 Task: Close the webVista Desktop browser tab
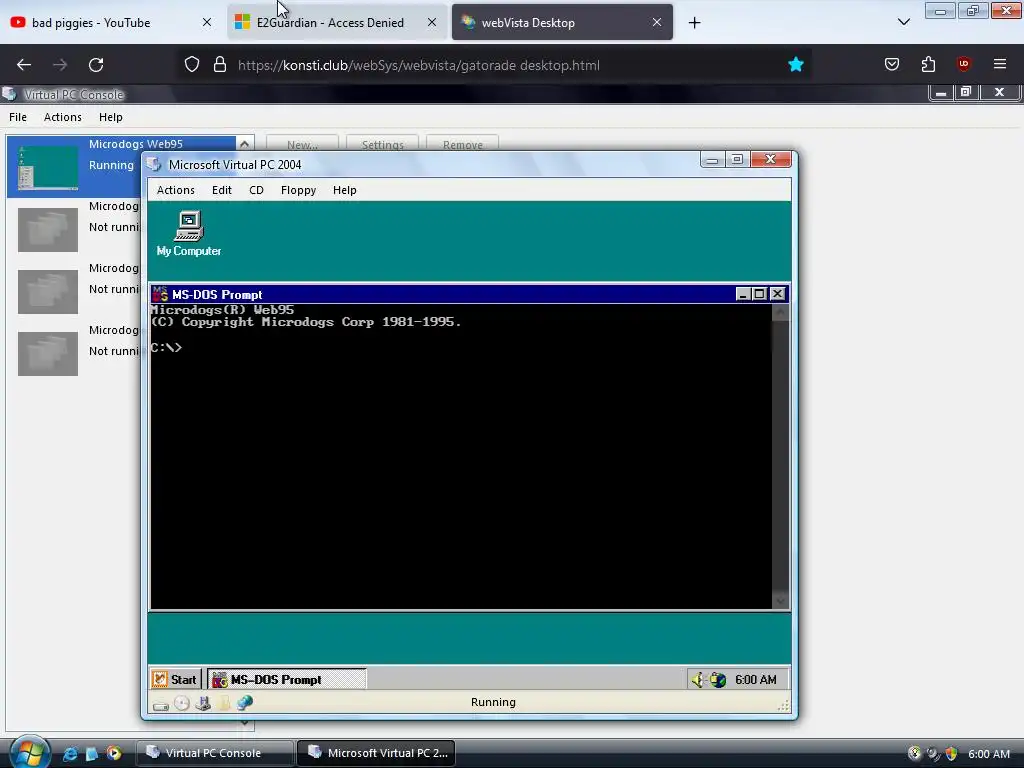(x=656, y=22)
